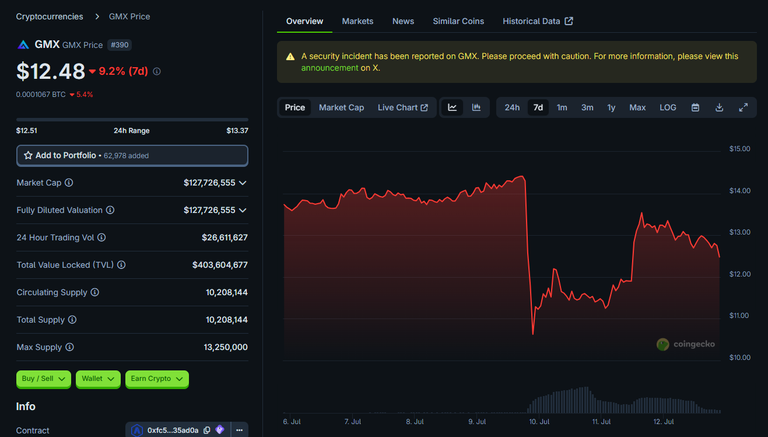Click the star icon in Add to Portfolio

tap(28, 155)
